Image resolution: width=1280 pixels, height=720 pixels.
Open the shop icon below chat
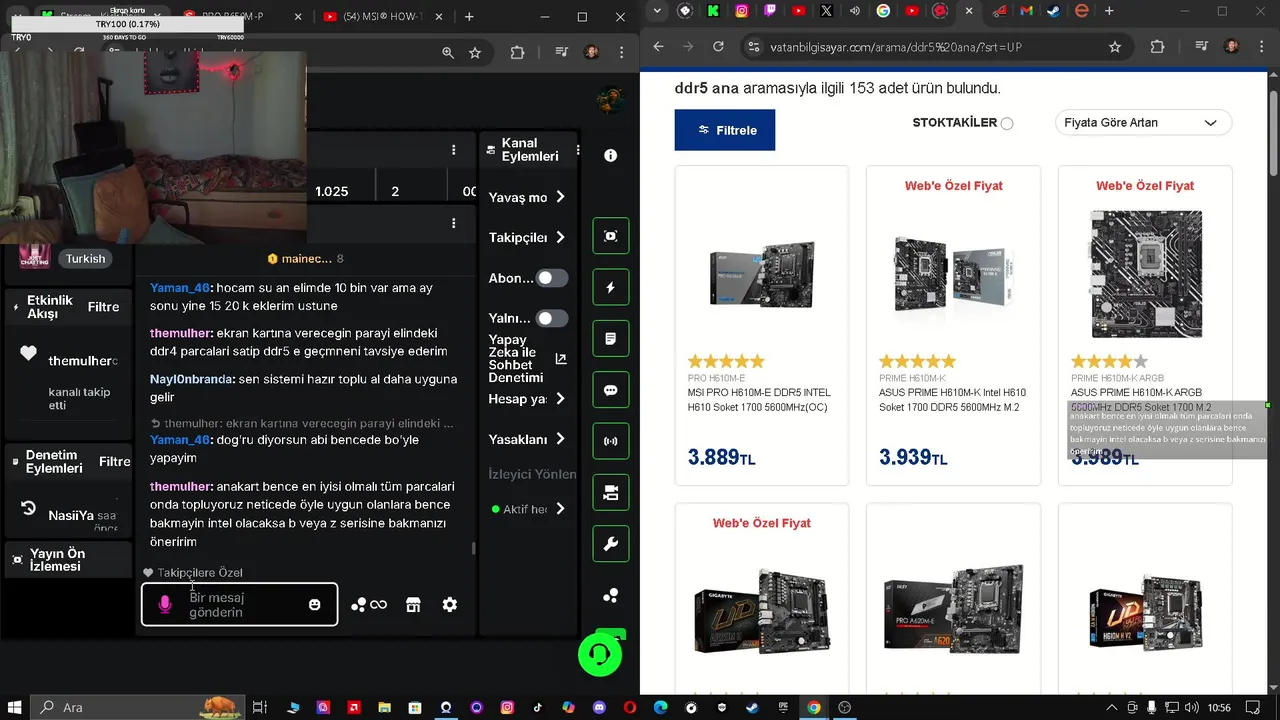click(412, 604)
